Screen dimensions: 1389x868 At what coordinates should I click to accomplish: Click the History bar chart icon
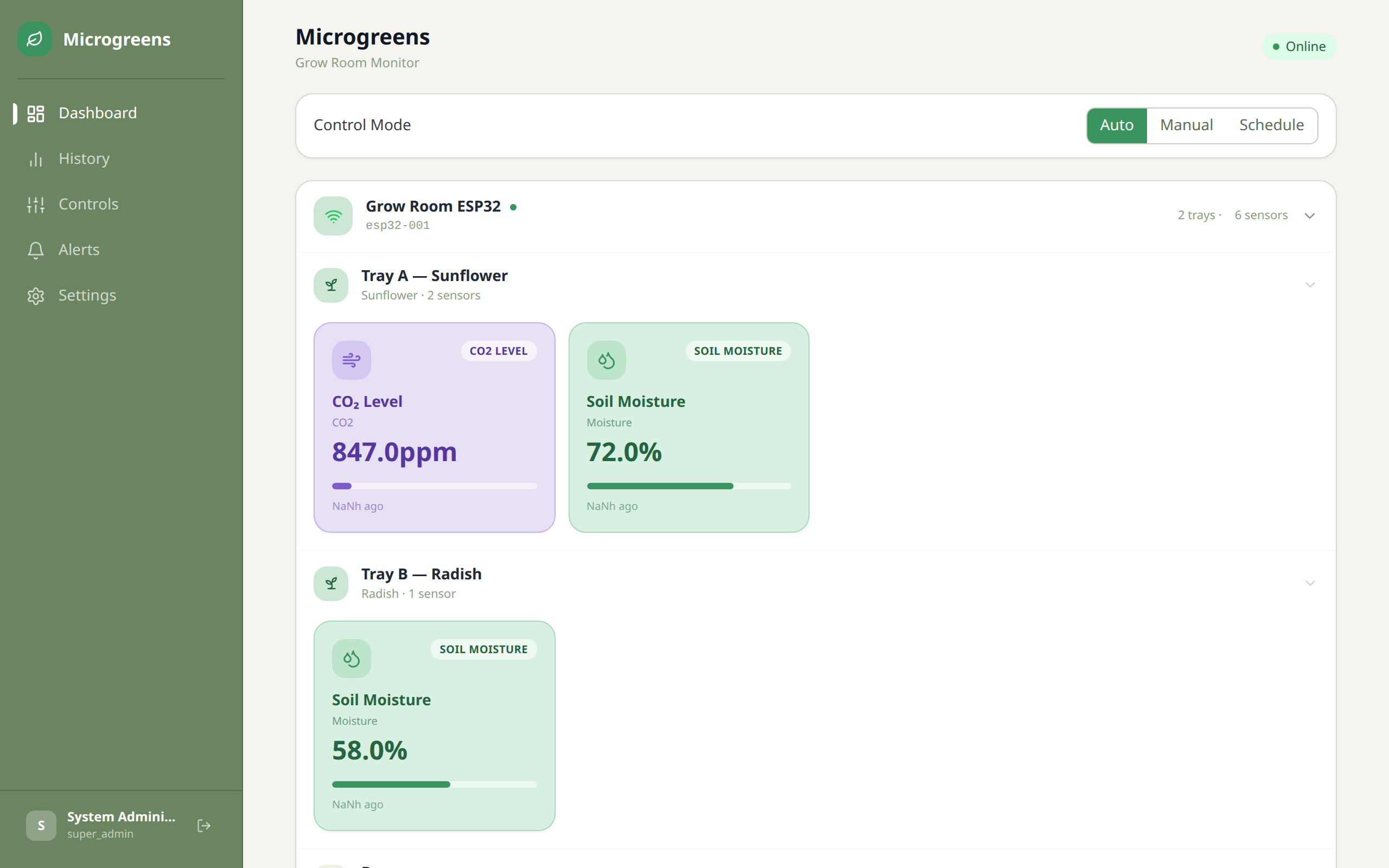(x=36, y=159)
